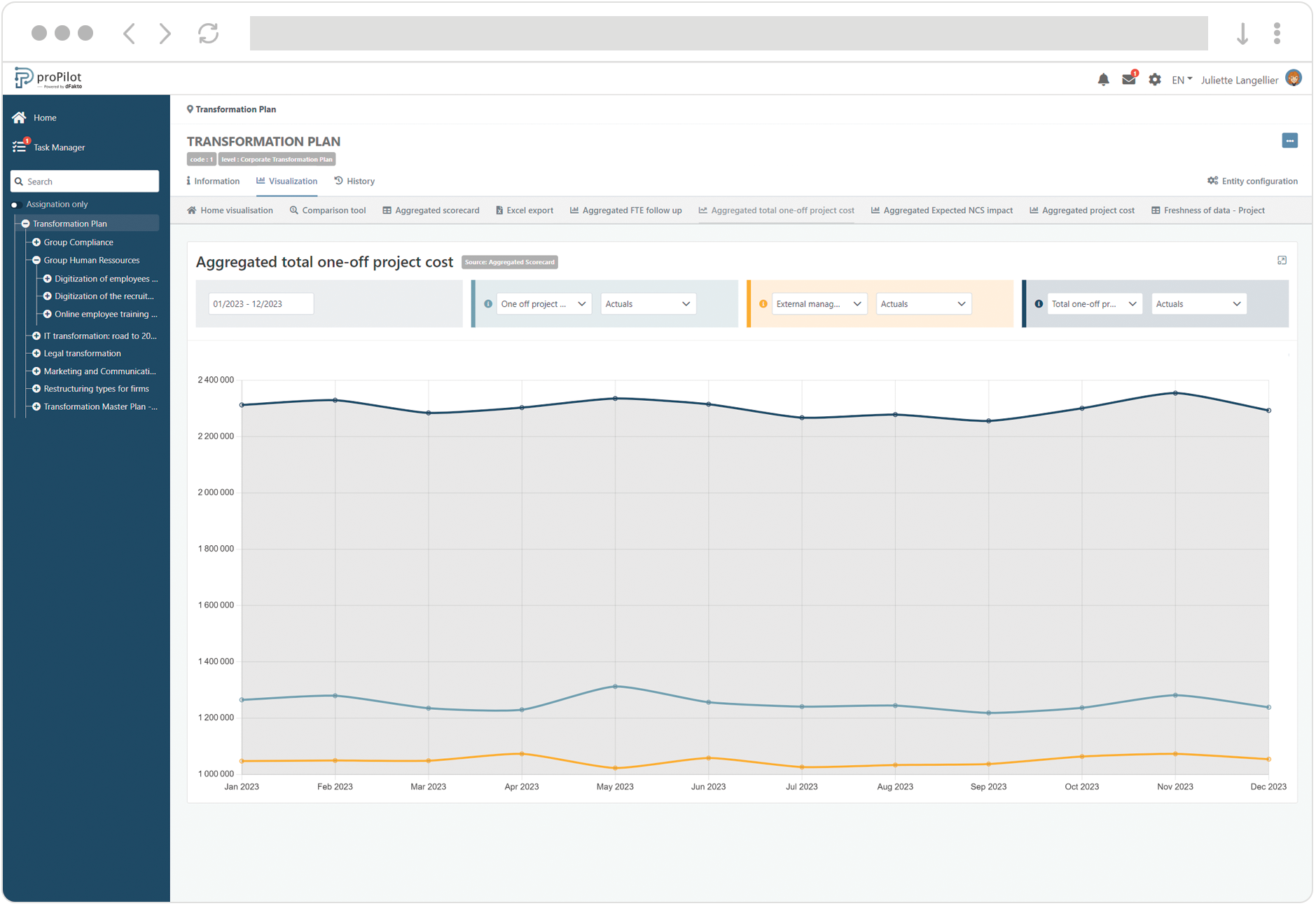The width and height of the screenshot is (1316, 906).
Task: Expand the chart to fullscreen view
Action: coord(1282,260)
